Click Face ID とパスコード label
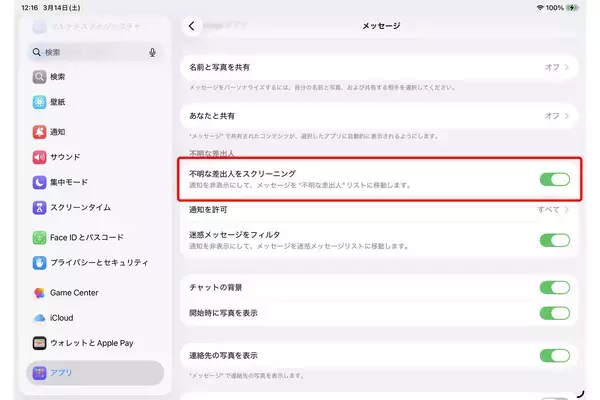 pos(87,238)
